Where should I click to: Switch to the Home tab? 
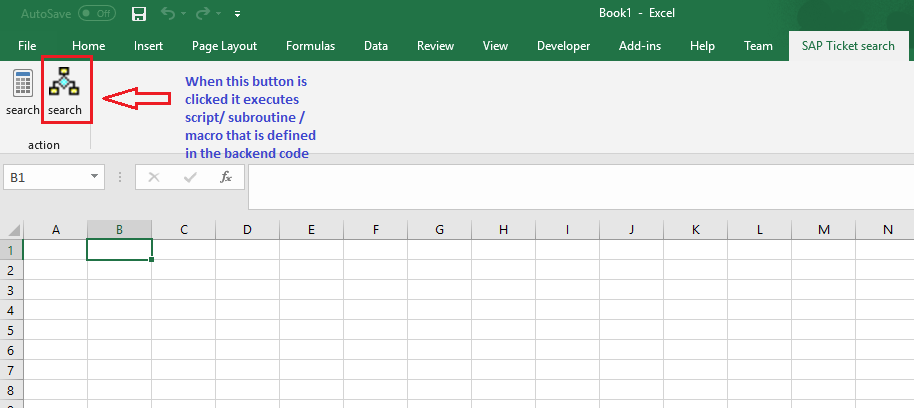[x=89, y=46]
